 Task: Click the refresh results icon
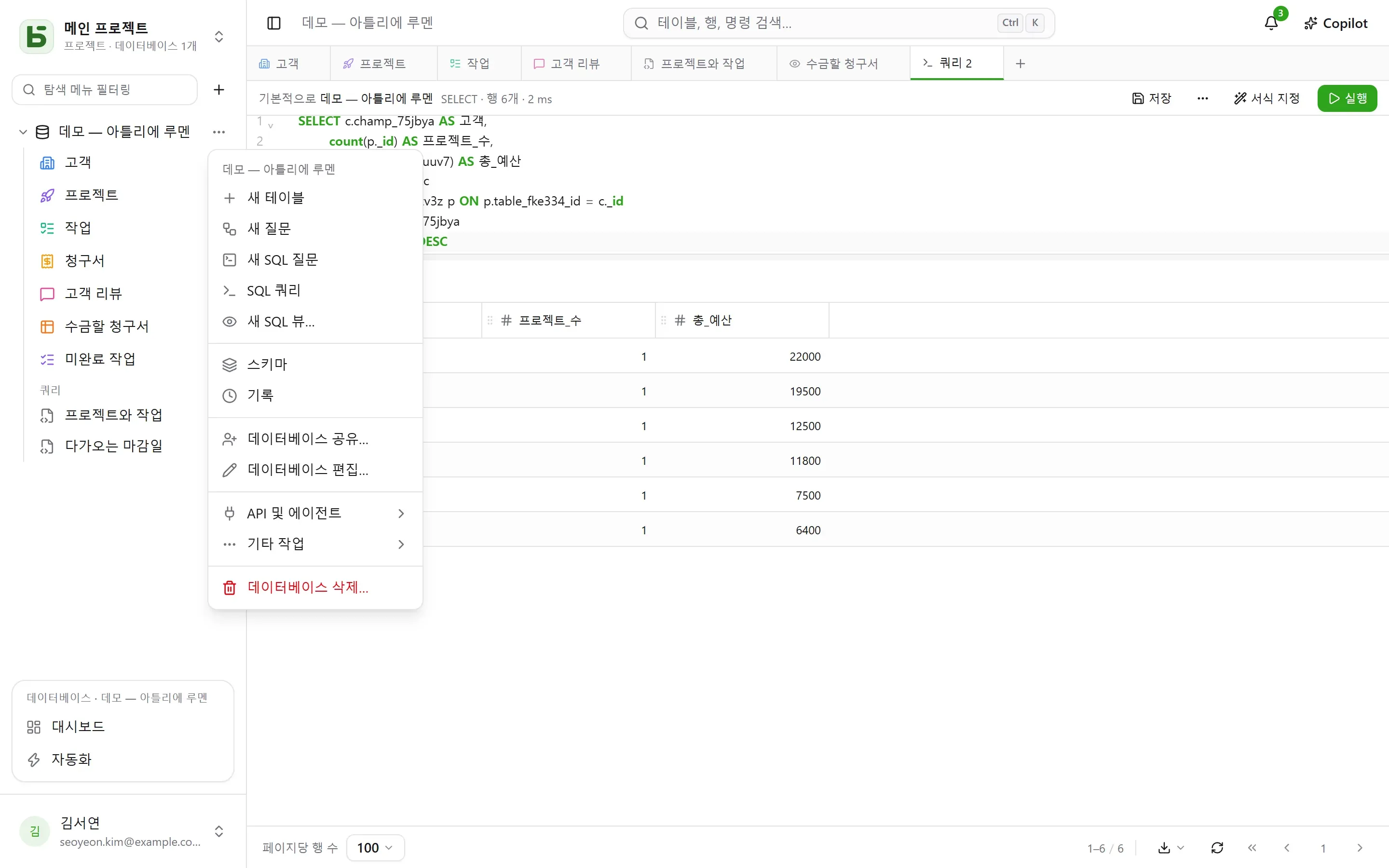coord(1217,848)
